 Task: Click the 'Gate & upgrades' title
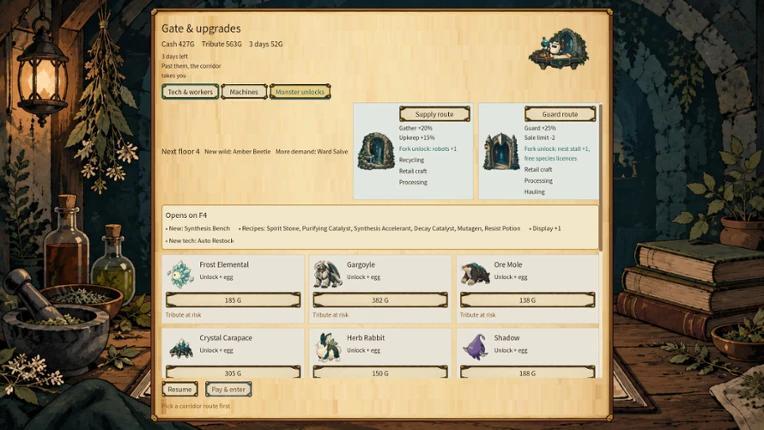click(201, 29)
